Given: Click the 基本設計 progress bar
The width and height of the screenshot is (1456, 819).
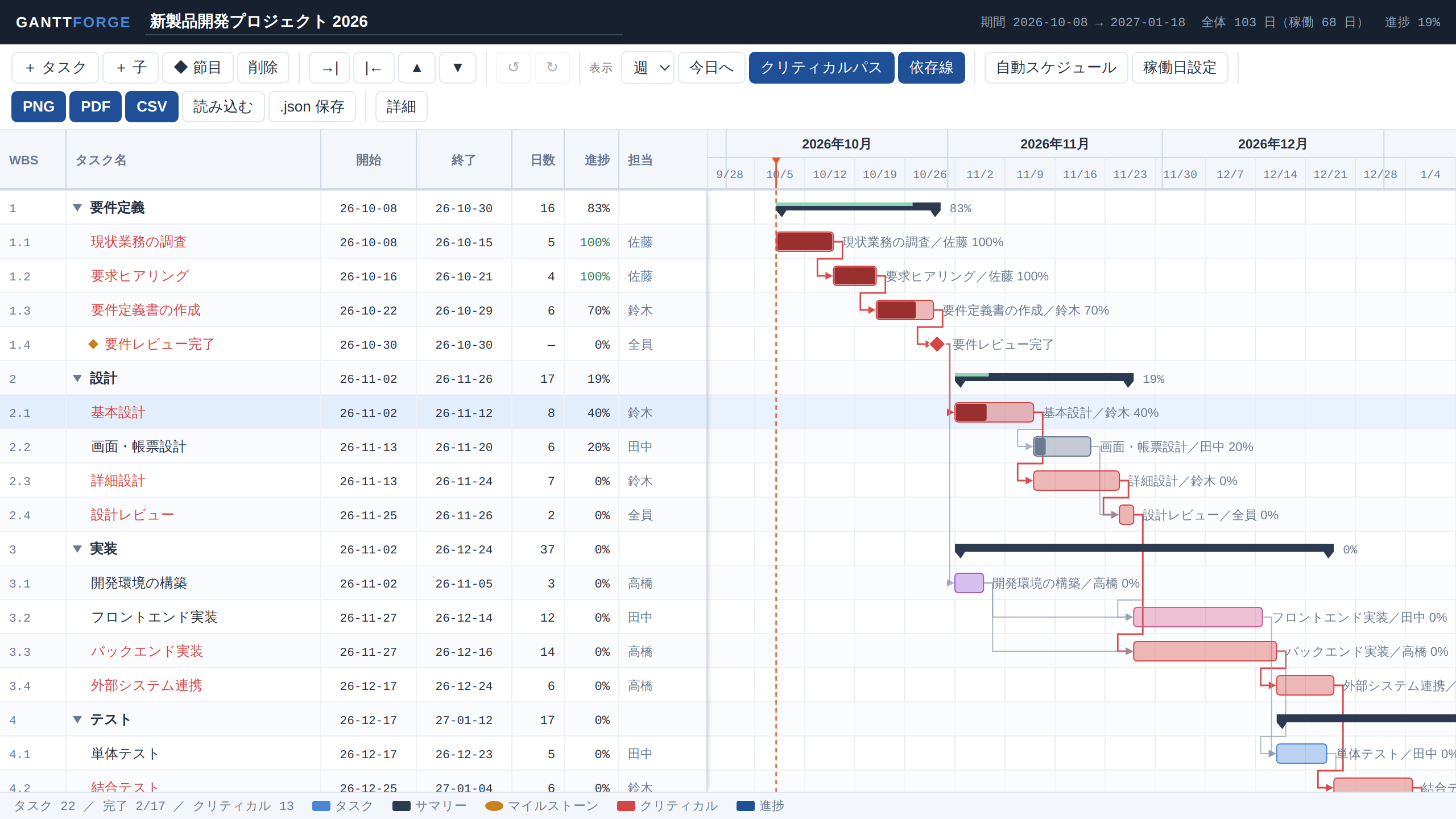Looking at the screenshot, I should [994, 412].
